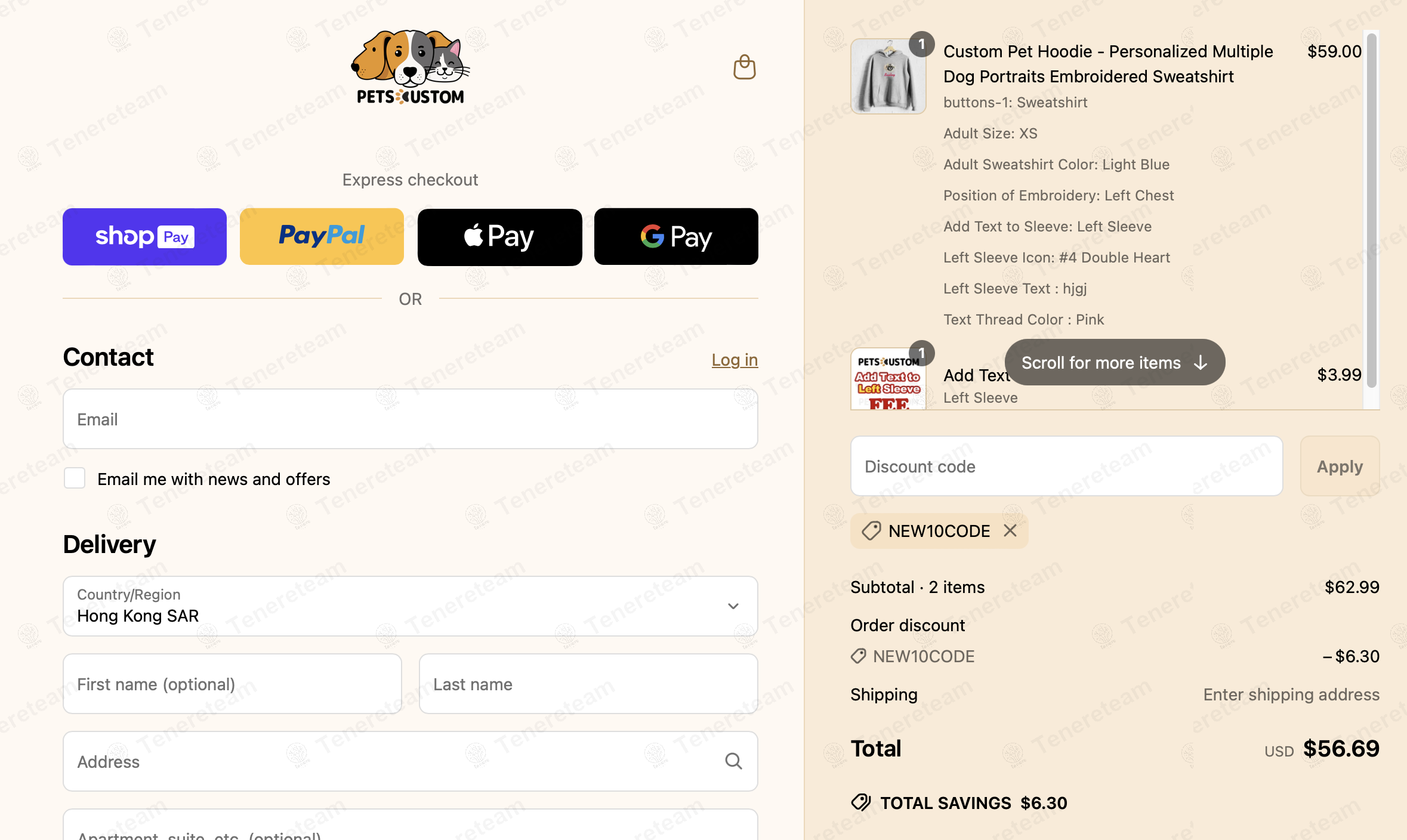Viewport: 1407px width, 840px height.
Task: Click the pet hoodie product thumbnail
Action: click(x=888, y=76)
